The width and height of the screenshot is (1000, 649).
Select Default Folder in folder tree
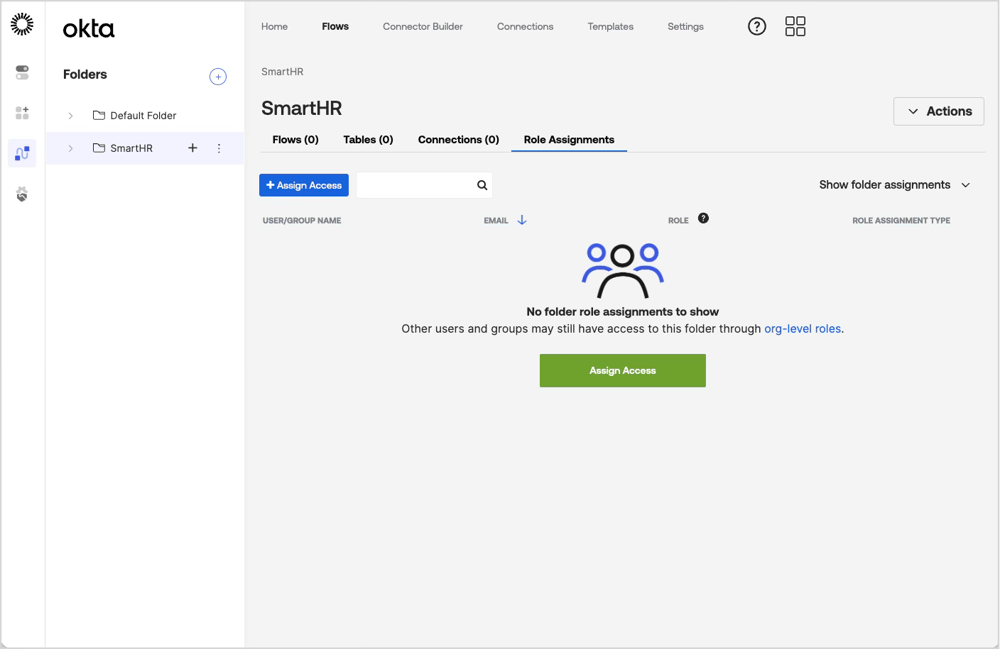click(144, 115)
